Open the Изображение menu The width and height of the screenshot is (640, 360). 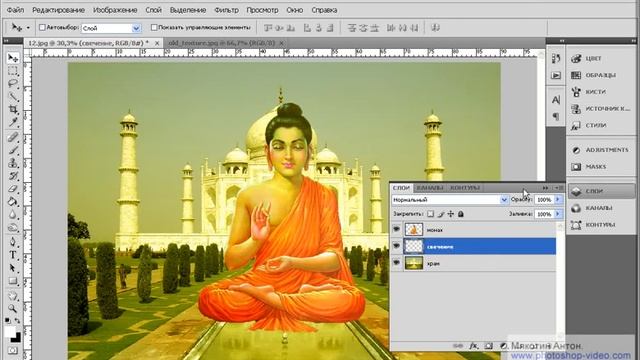click(115, 10)
